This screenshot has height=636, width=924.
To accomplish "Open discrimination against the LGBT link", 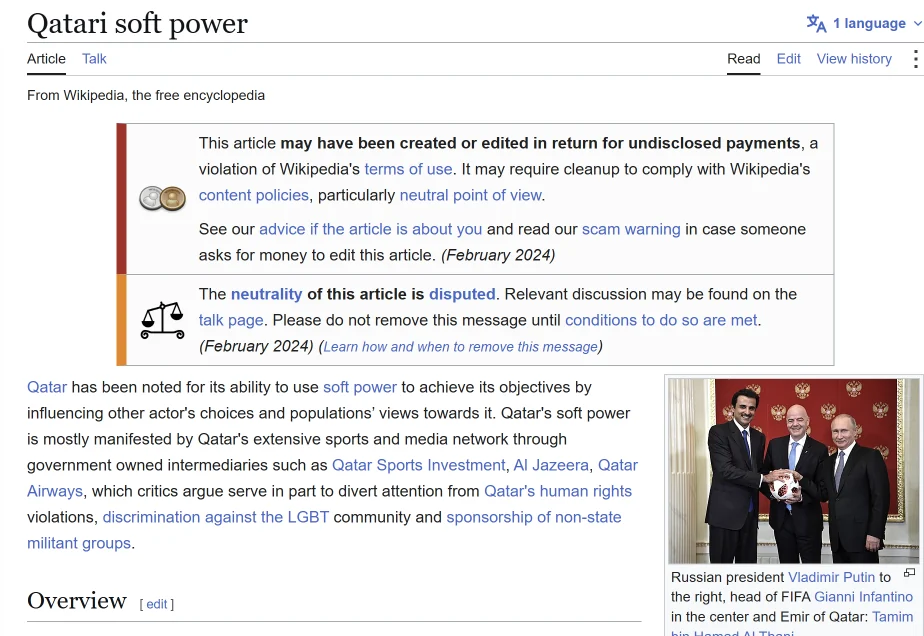I will tap(216, 517).
